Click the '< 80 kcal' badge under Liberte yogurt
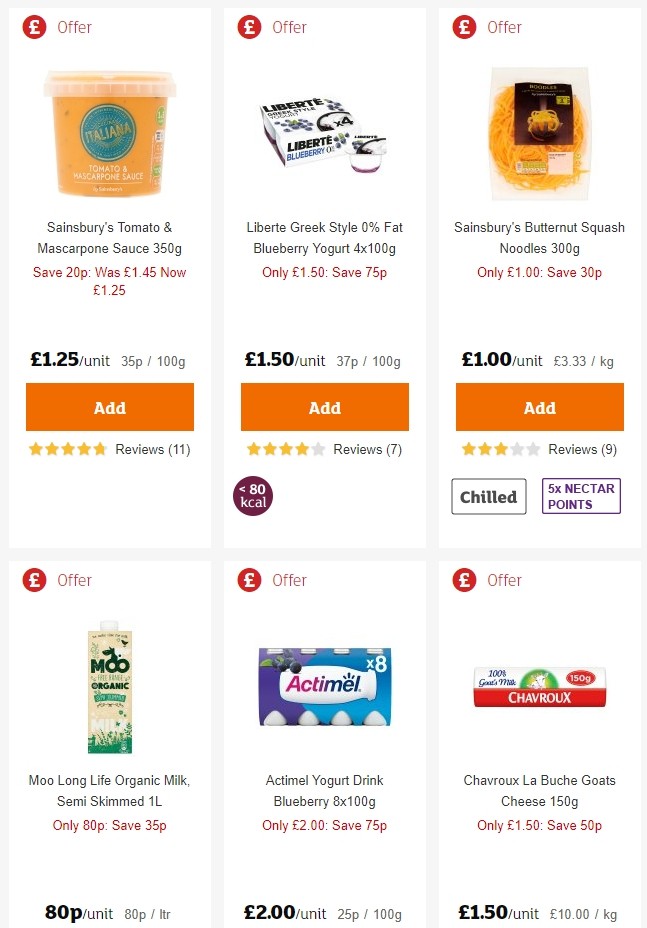647x928 pixels. pos(253,496)
